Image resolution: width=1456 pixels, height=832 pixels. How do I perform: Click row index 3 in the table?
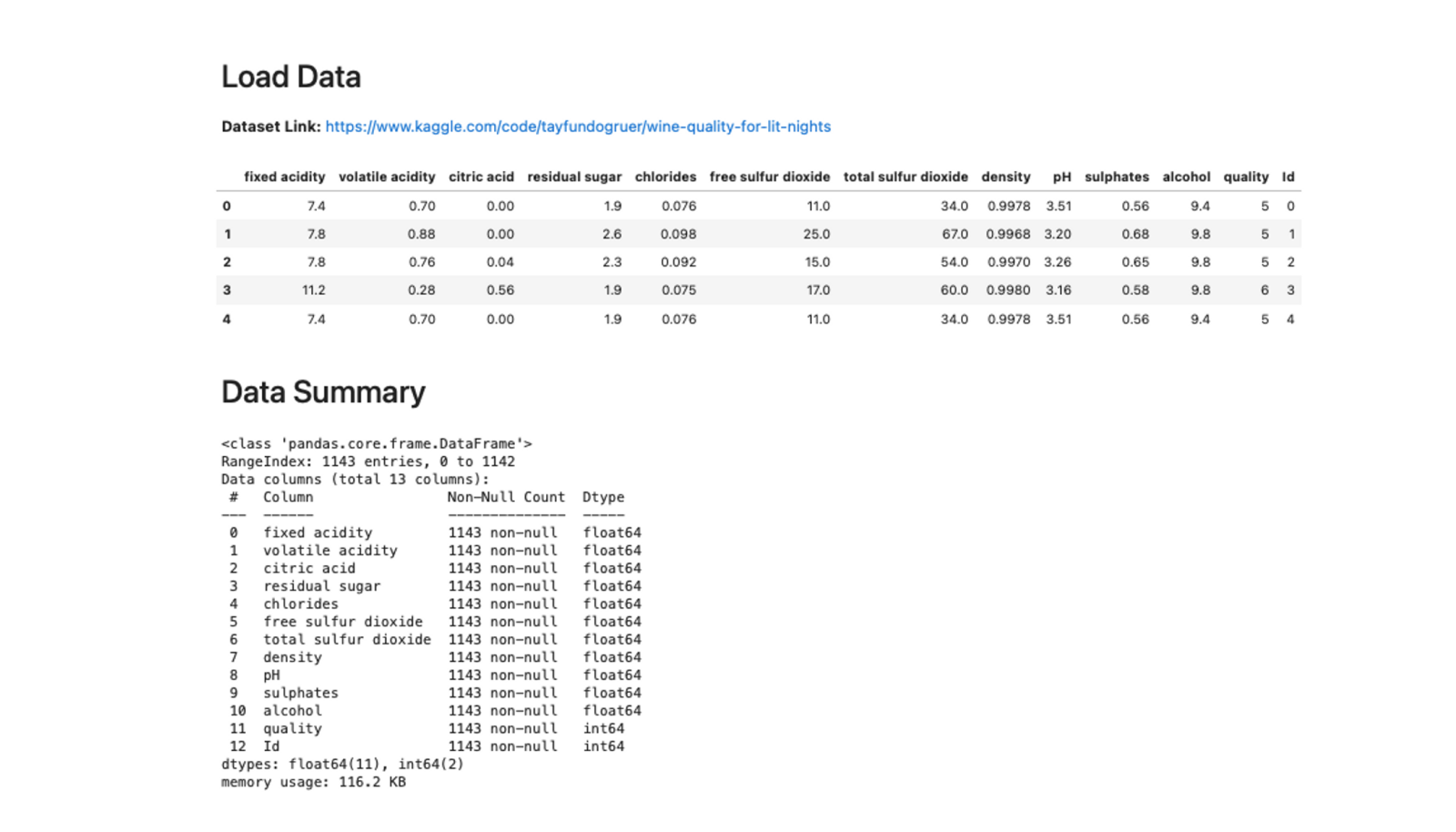click(227, 290)
